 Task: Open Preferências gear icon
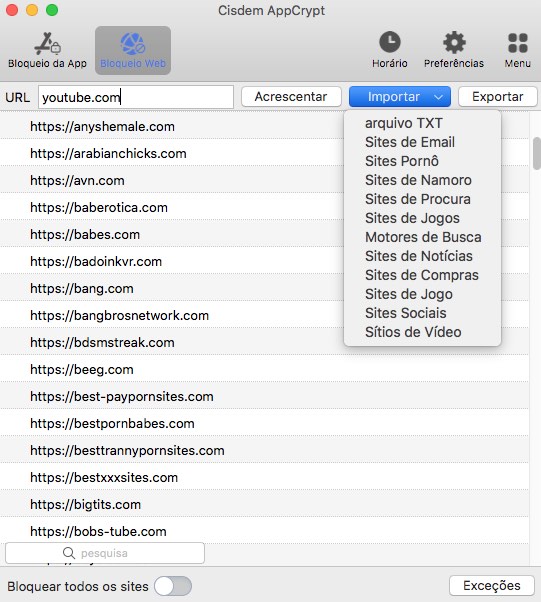coord(454,42)
